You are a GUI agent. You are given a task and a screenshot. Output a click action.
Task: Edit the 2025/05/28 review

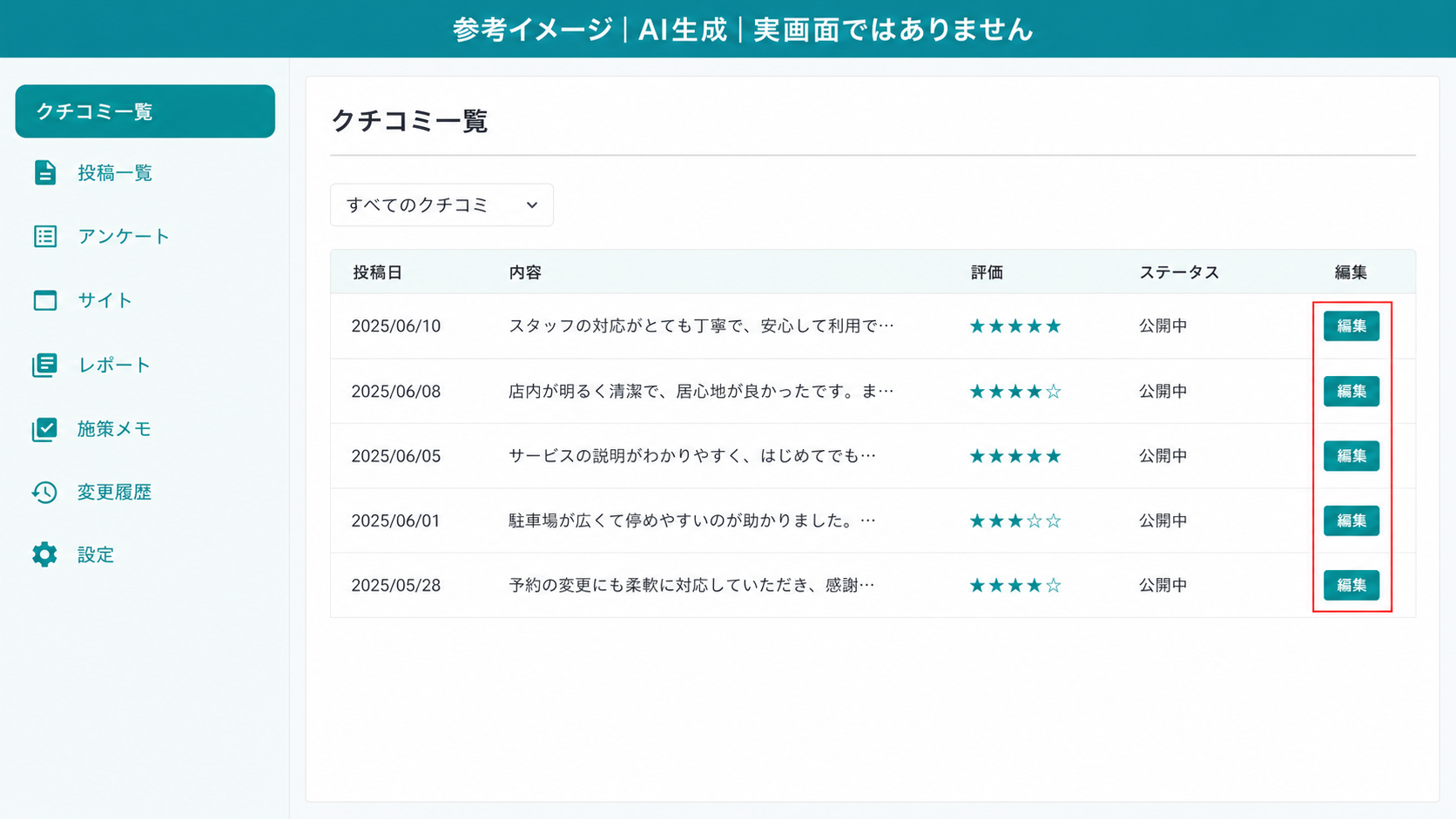tap(1352, 585)
